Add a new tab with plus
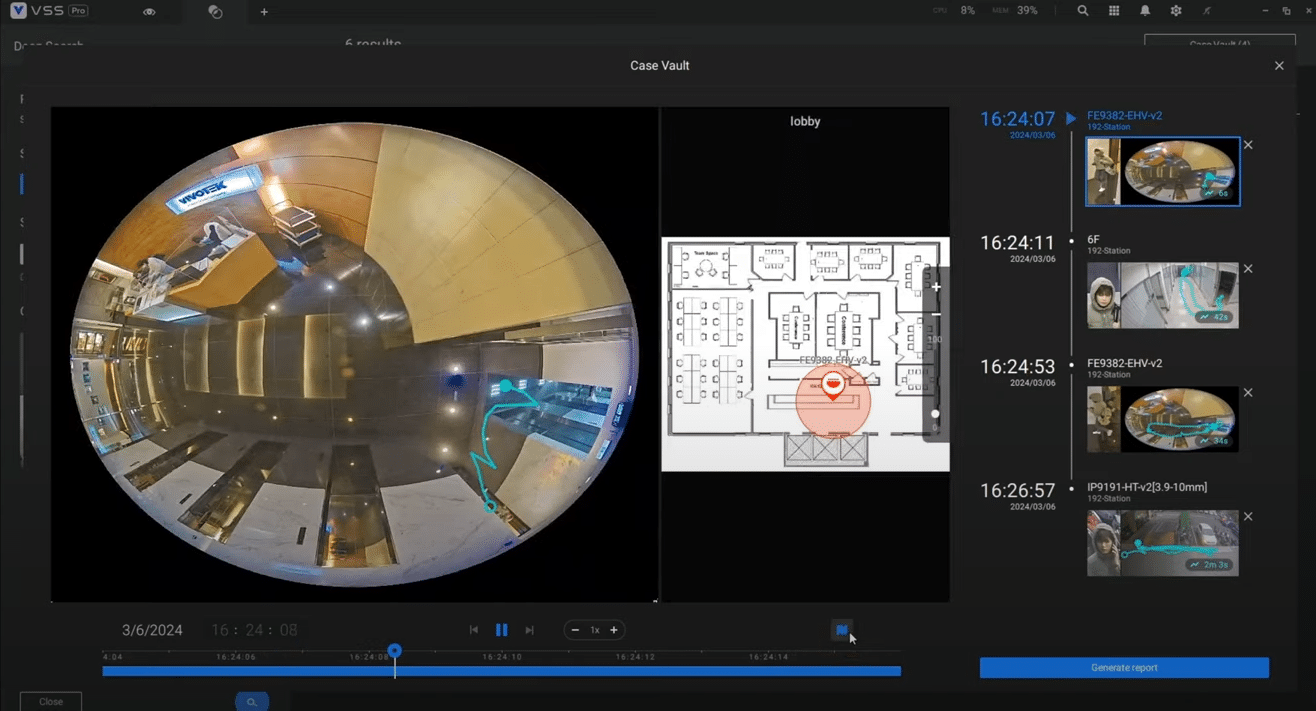Screen dimensions: 1316x711 (x=264, y=12)
